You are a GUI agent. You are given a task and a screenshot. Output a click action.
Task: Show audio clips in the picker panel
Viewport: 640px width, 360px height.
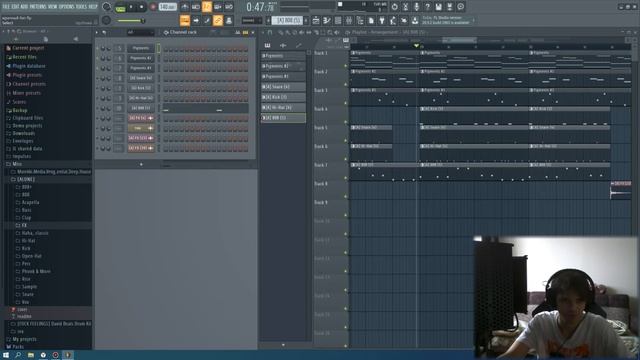(283, 45)
